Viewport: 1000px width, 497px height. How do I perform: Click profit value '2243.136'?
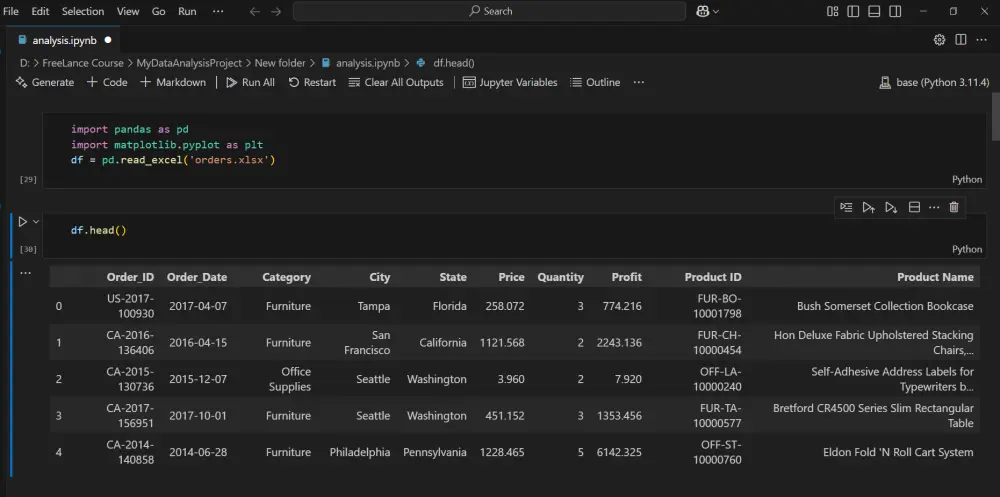[x=619, y=343]
